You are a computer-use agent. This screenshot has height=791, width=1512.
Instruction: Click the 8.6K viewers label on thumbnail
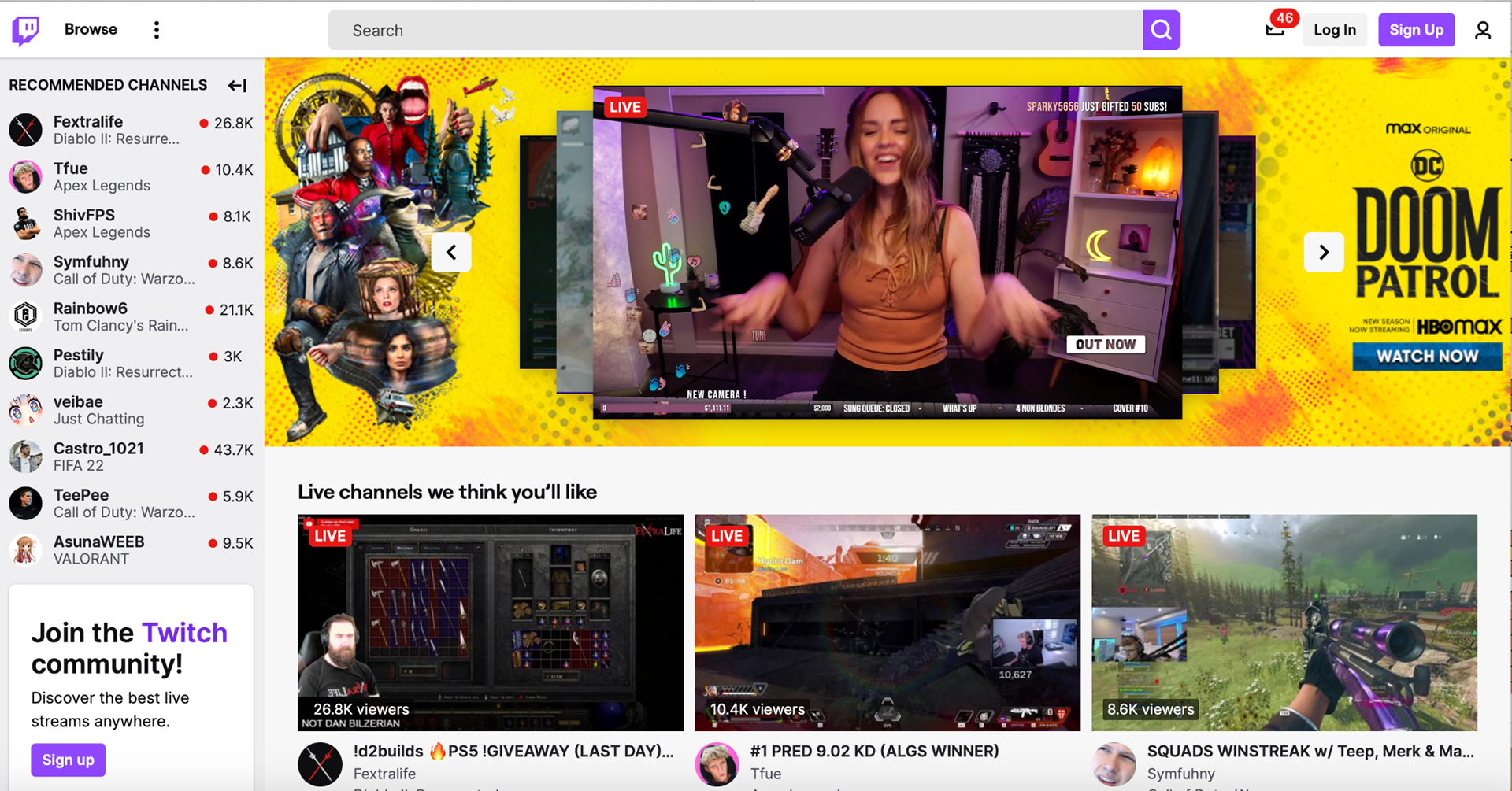[x=1151, y=709]
